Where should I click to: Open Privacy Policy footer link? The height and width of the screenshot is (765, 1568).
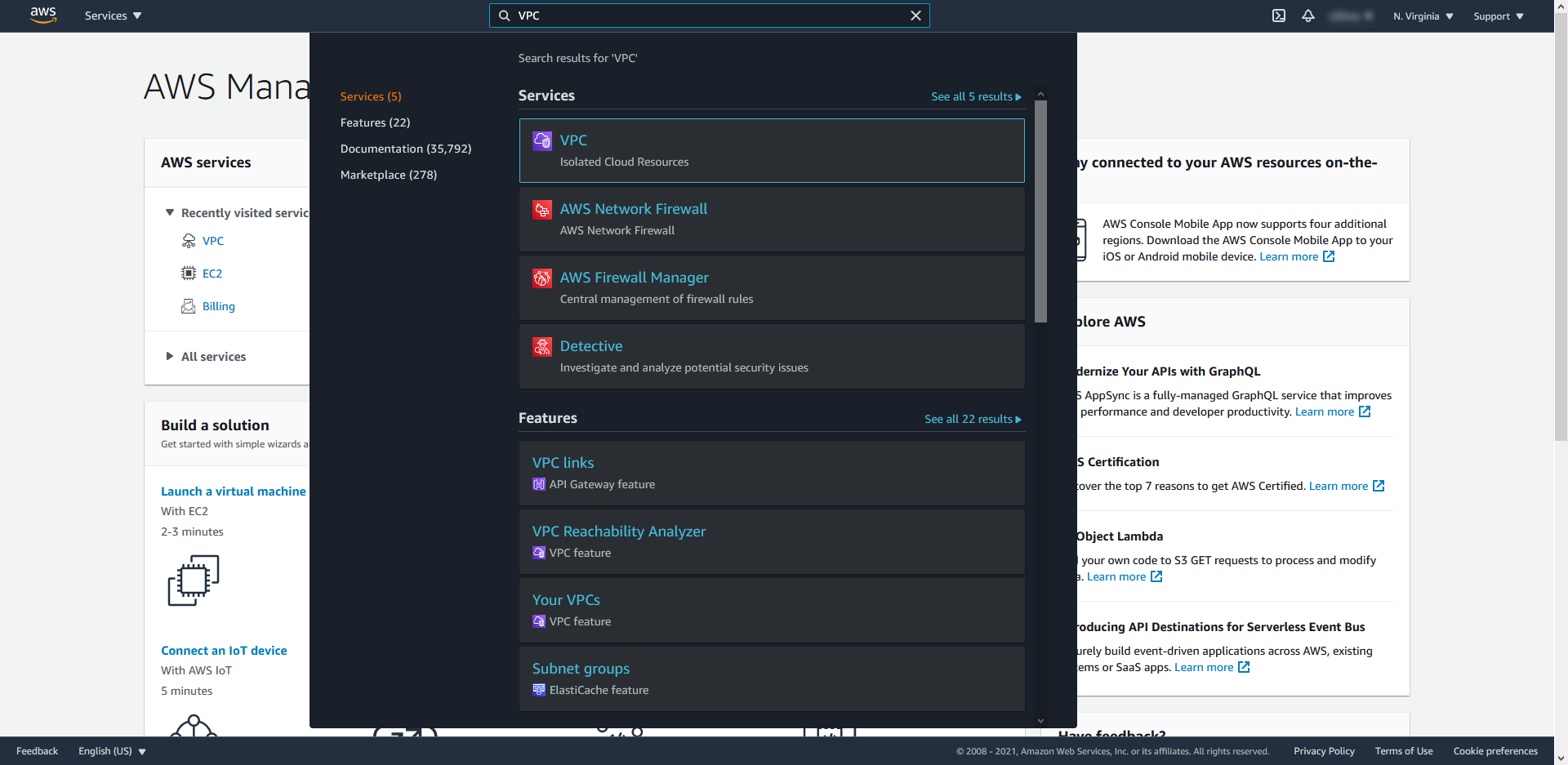[x=1324, y=751]
